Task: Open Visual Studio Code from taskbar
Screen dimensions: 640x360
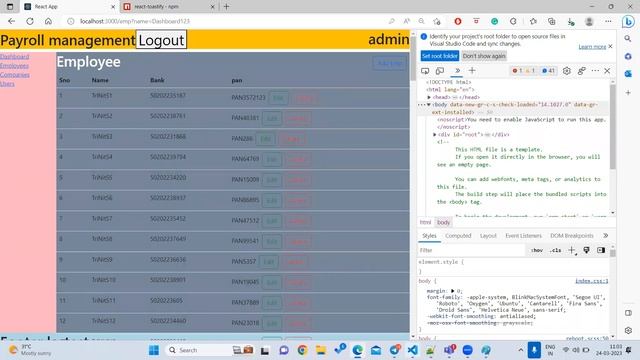Action: pos(413,350)
